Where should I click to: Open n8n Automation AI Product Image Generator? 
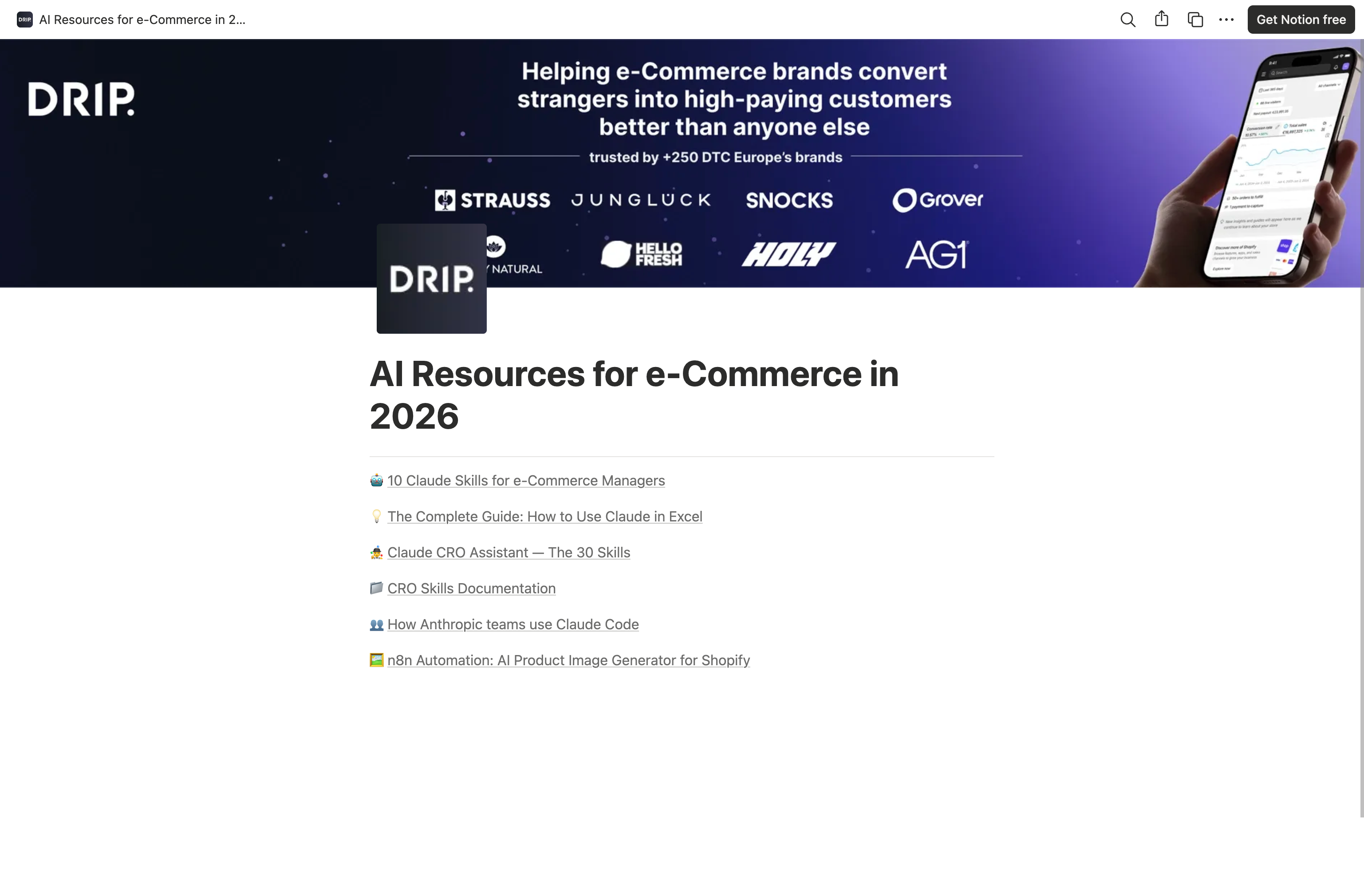click(x=568, y=660)
